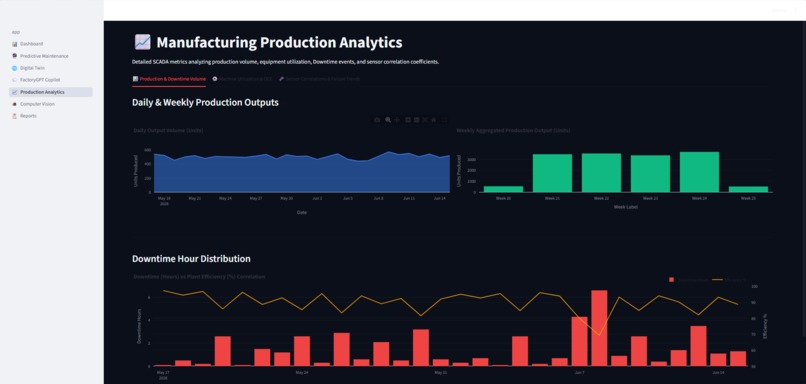Open chart fullscreen with expand icon

(445, 120)
